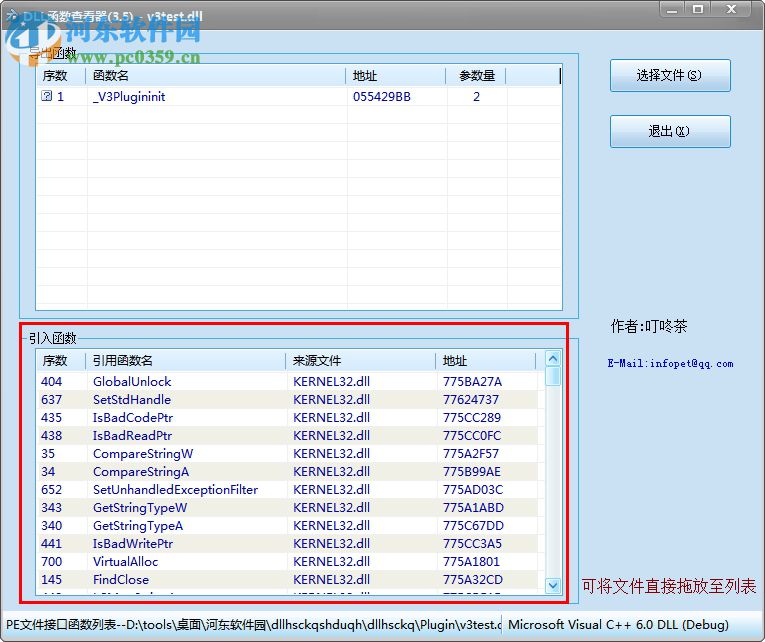Click KERNEL32.dll in the VirtualAlloc row
The width and height of the screenshot is (765, 642).
(331, 562)
